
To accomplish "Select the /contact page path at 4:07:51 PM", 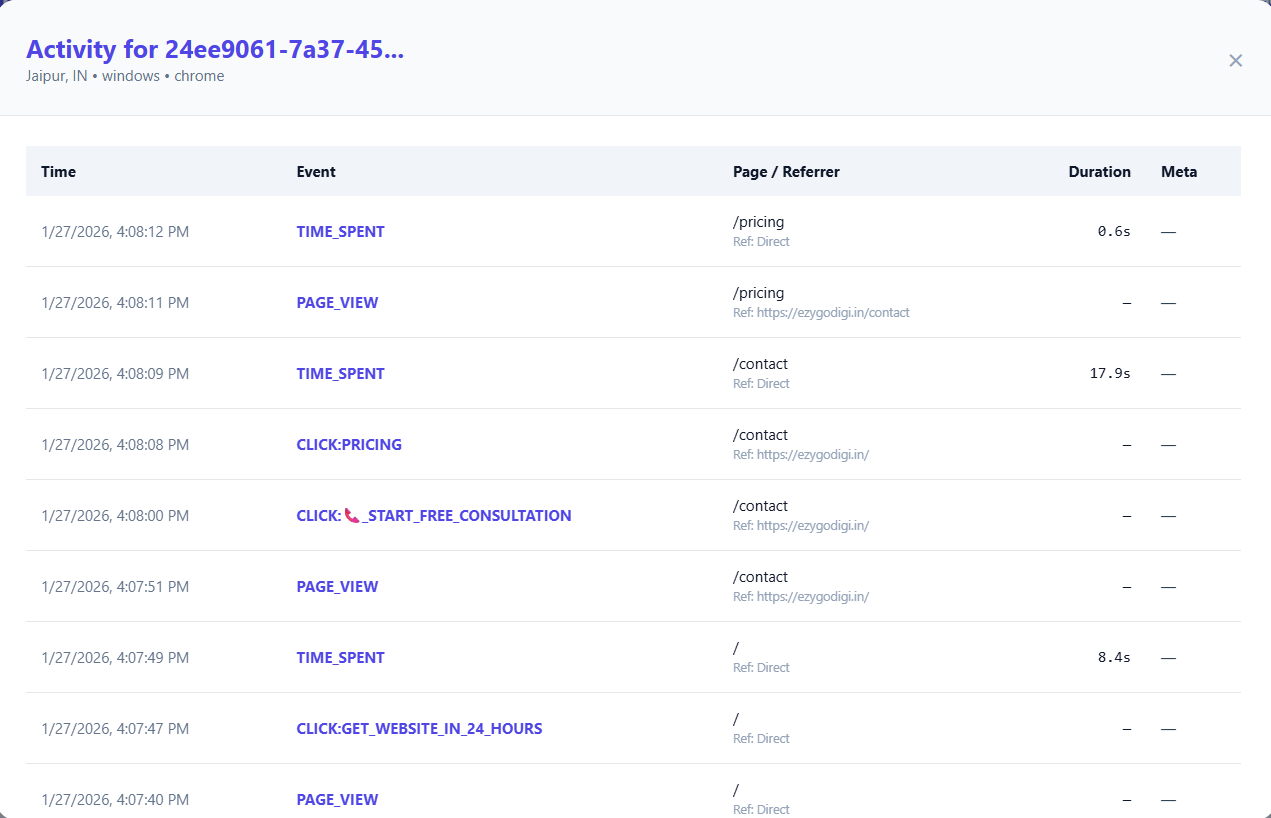I will 760,576.
